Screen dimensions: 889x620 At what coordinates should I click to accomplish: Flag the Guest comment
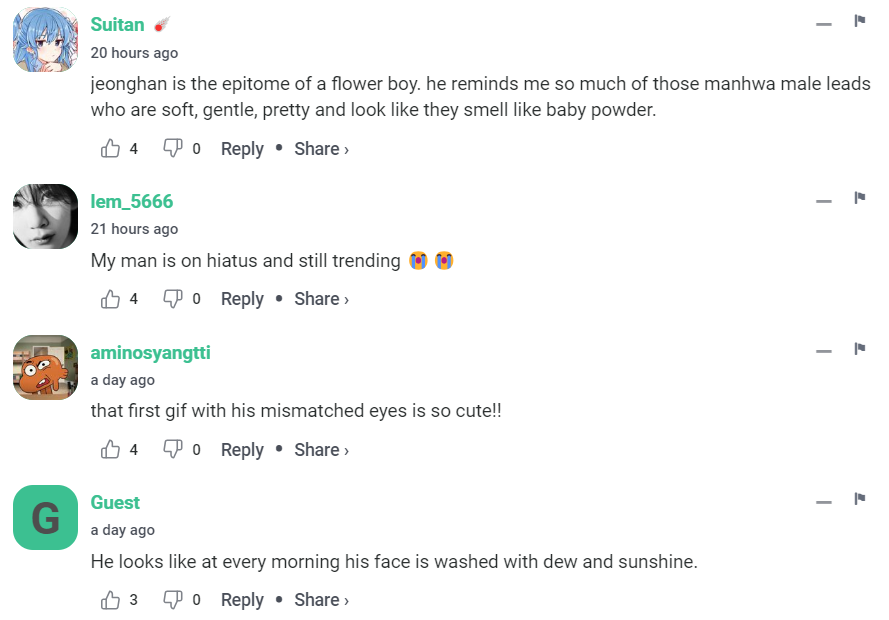(859, 500)
